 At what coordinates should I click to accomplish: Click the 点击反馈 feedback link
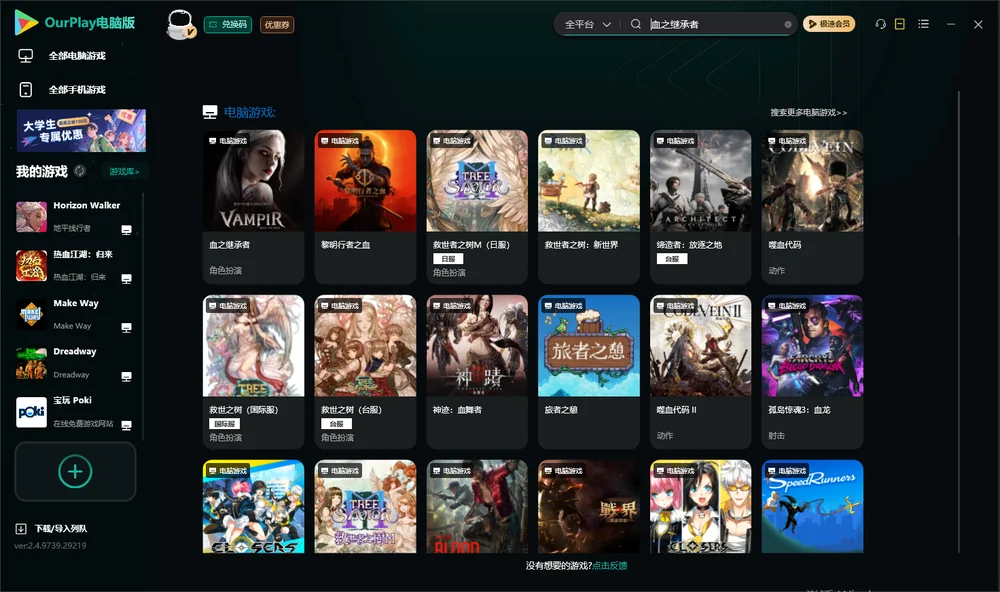point(610,565)
